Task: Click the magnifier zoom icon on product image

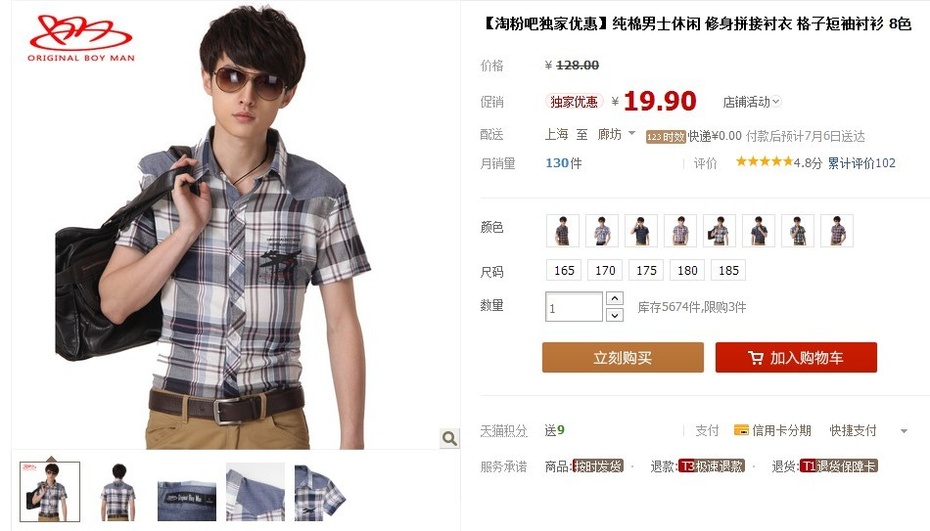Action: (450, 438)
